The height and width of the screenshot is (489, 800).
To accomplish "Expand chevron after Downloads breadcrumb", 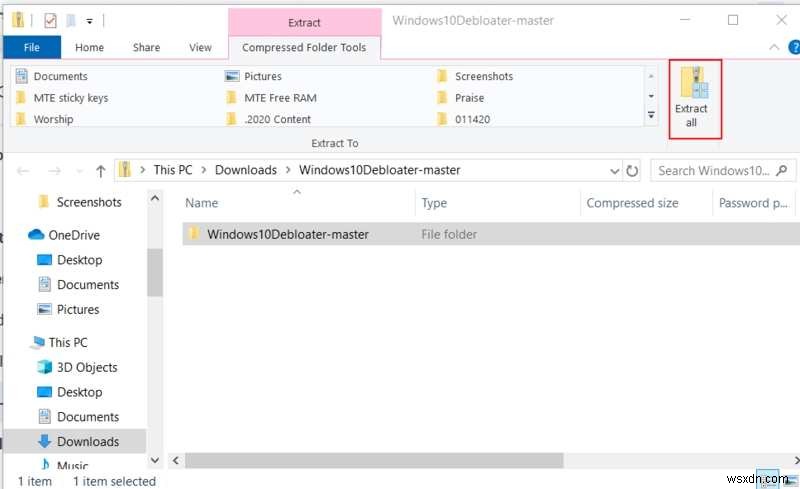I will point(288,170).
